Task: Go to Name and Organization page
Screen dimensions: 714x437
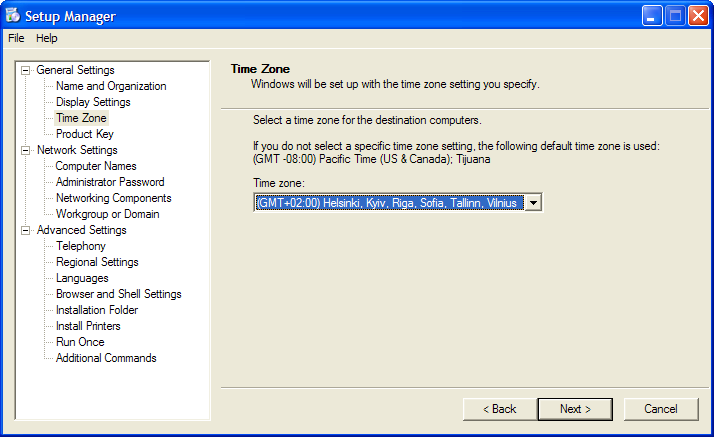Action: click(111, 86)
